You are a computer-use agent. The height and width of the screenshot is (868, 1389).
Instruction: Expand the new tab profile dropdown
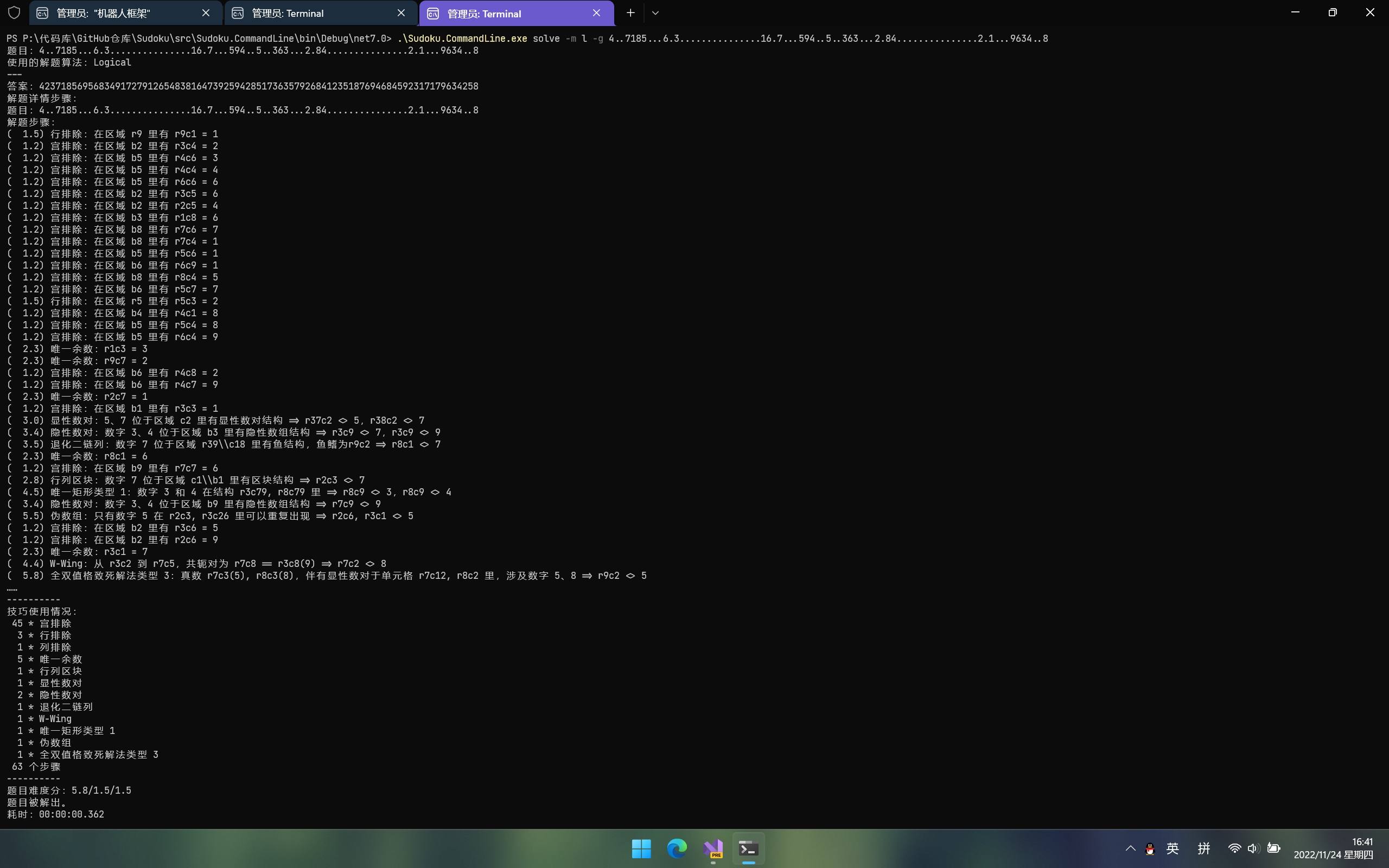coord(655,13)
